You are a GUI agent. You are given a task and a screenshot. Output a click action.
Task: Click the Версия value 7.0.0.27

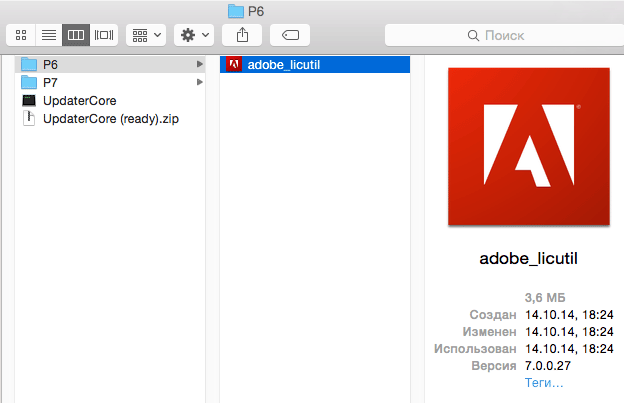[x=548, y=366]
